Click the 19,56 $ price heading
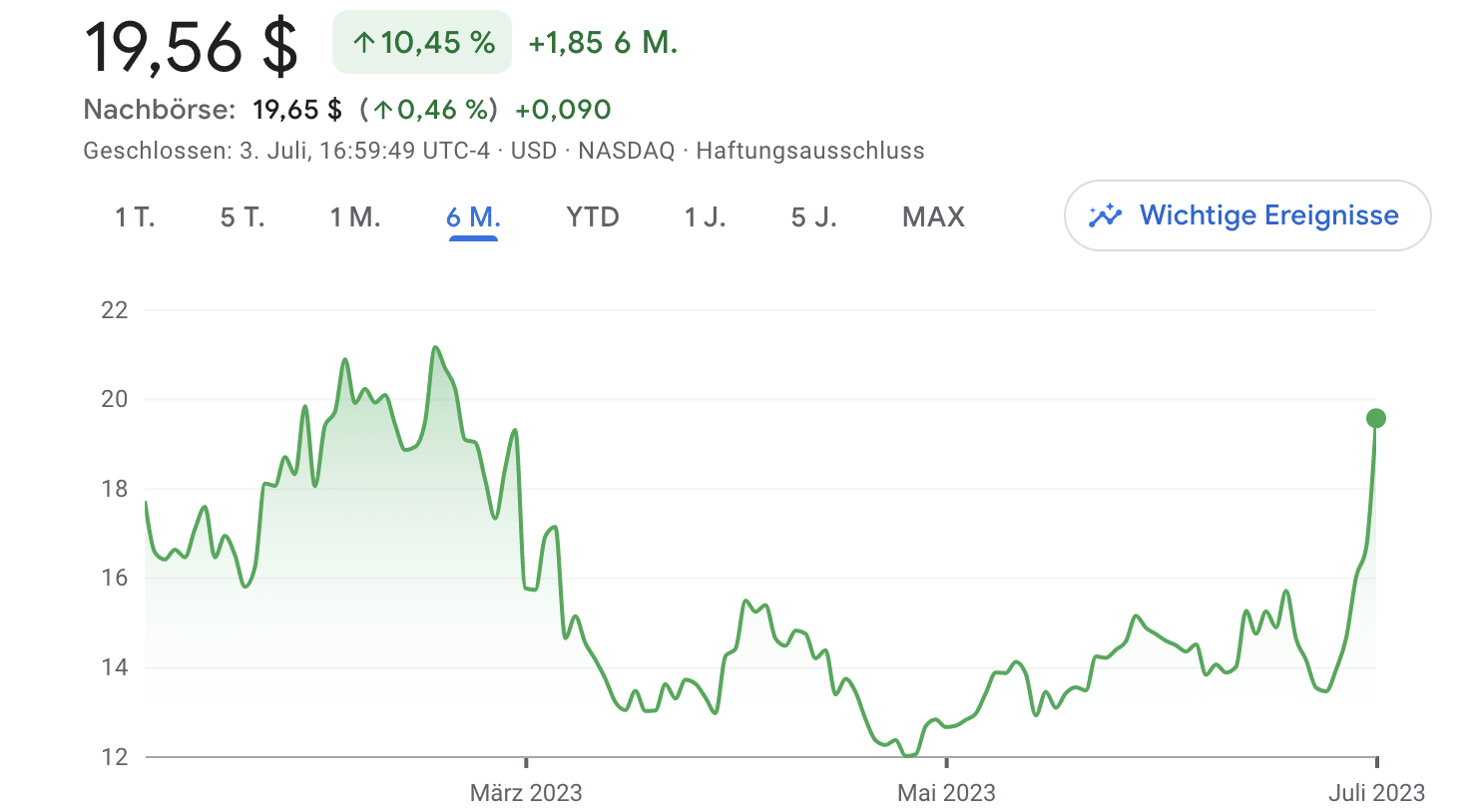The width and height of the screenshot is (1477, 812). click(191, 46)
